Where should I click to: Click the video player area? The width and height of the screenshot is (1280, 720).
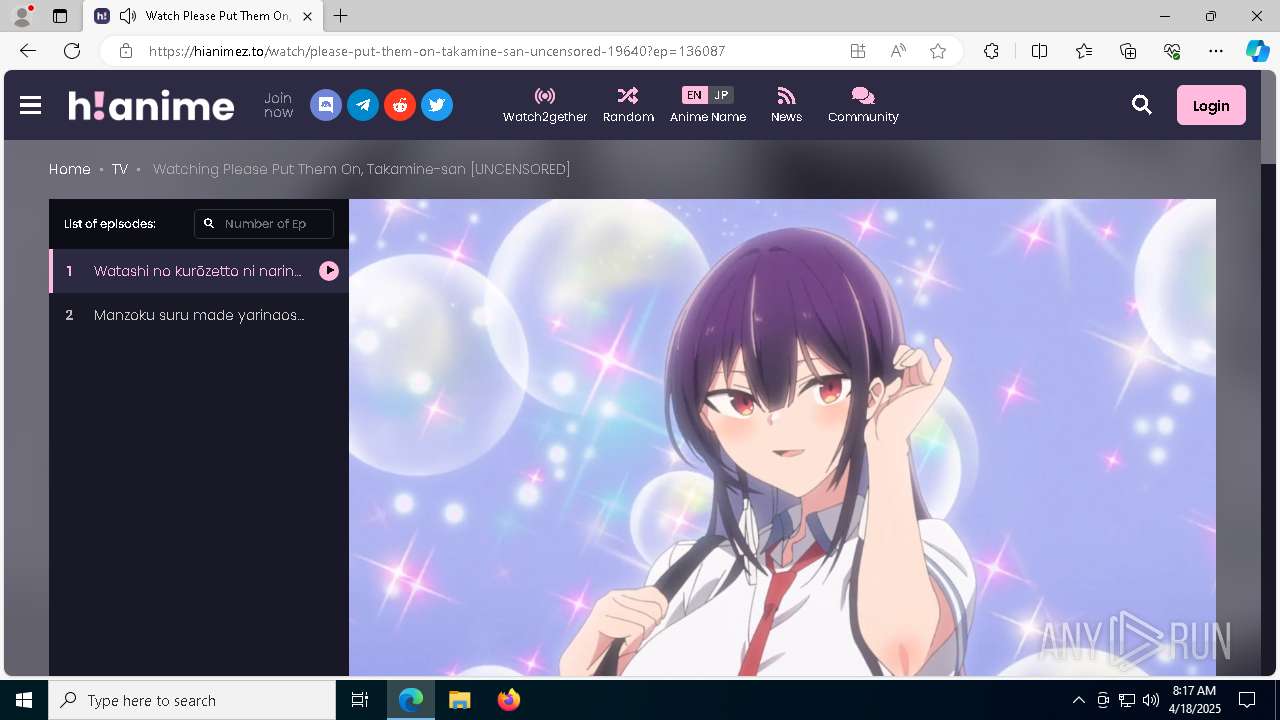pyautogui.click(x=782, y=437)
